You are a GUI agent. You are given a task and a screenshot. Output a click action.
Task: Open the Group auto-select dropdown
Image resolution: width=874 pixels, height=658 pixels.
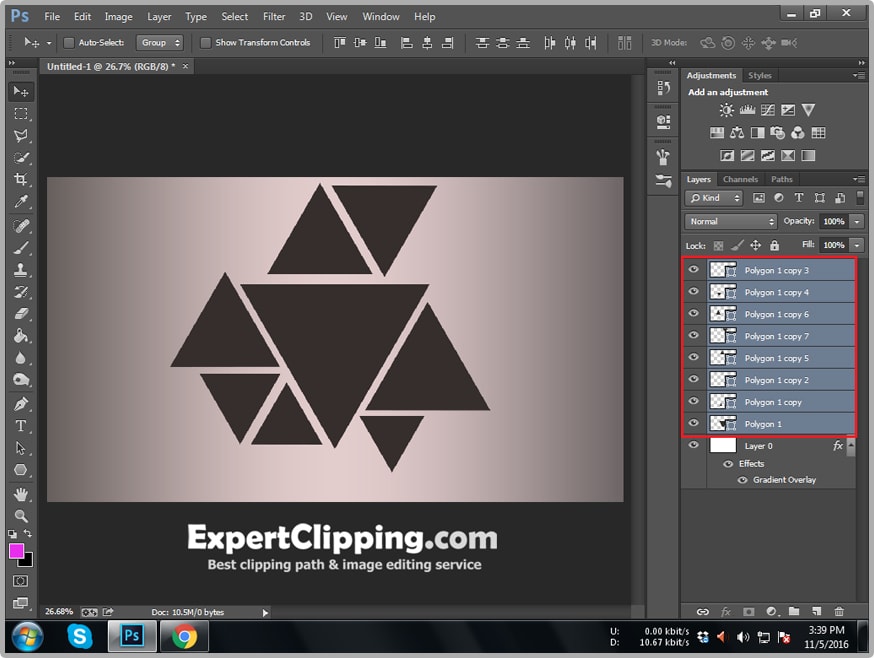pos(161,43)
